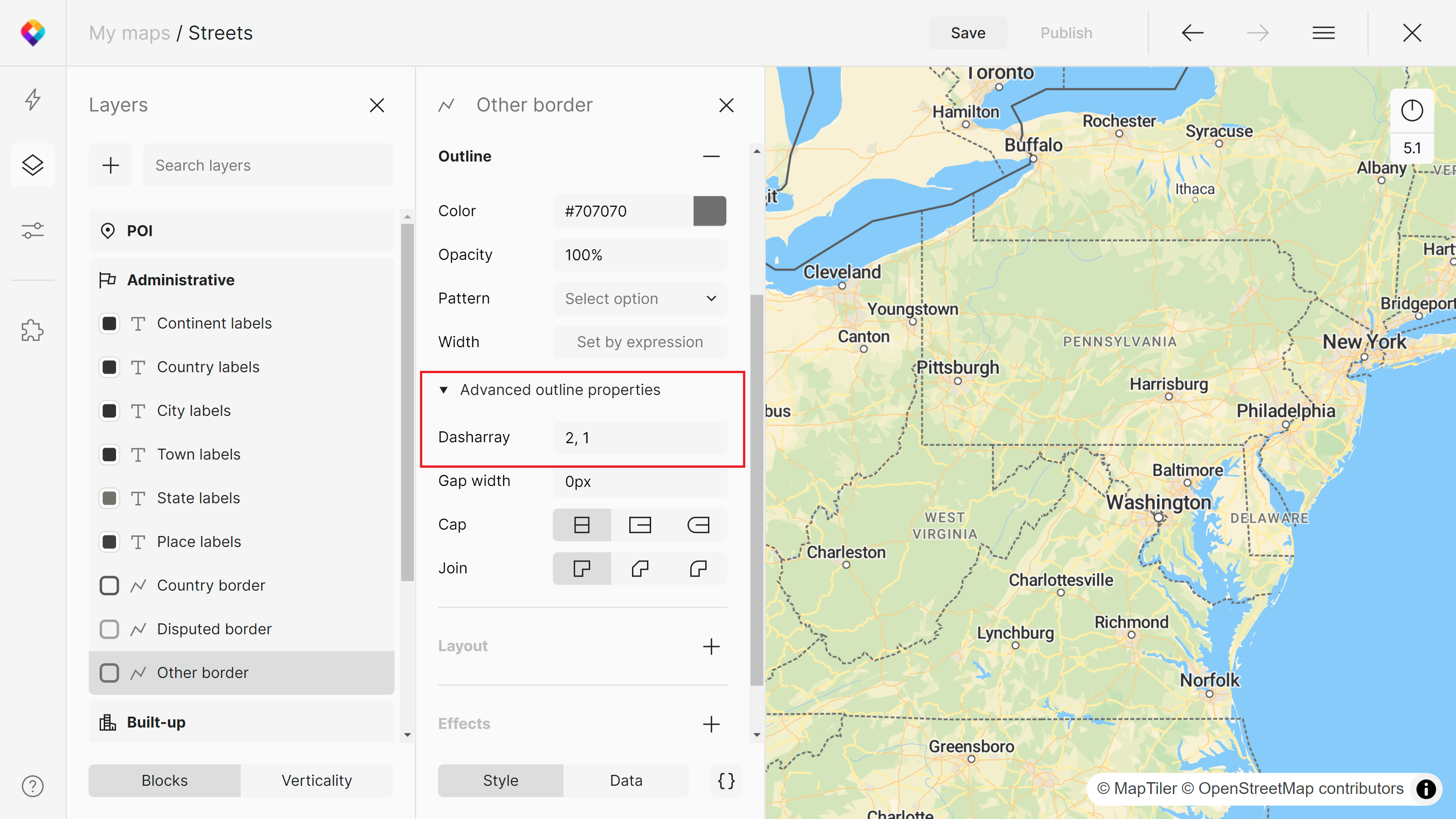The width and height of the screenshot is (1456, 819).
Task: Toggle Country border layer visibility checkbox
Action: pyautogui.click(x=109, y=585)
